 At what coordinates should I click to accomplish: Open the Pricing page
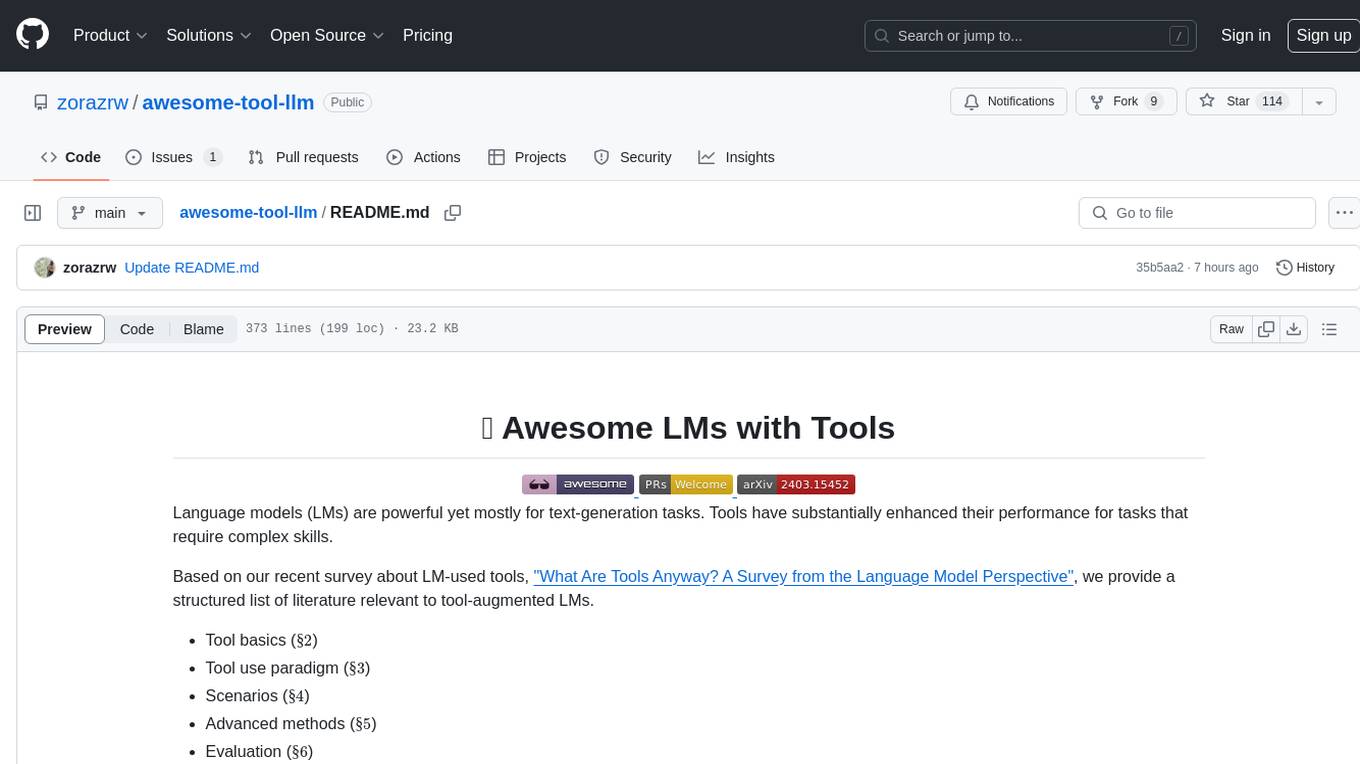[x=427, y=35]
